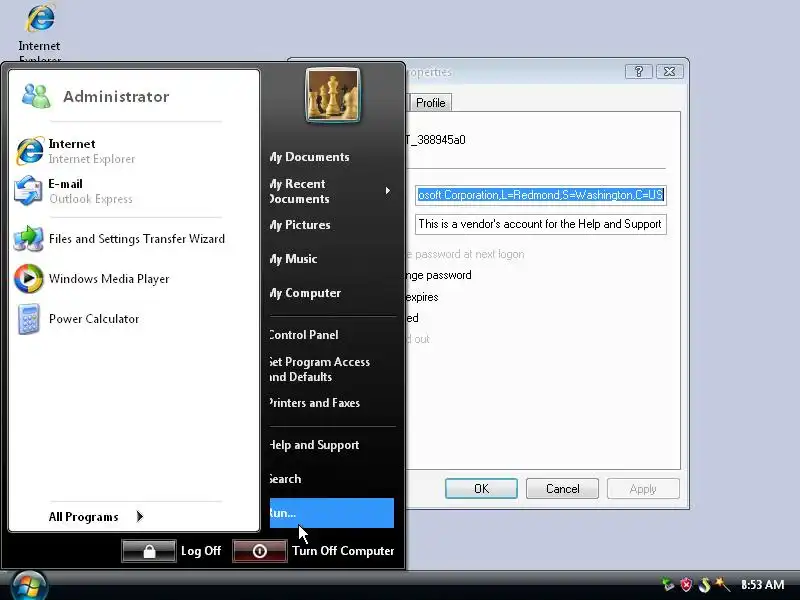The width and height of the screenshot is (800, 600).
Task: Click the Turn Off Computer label
Action: click(343, 551)
